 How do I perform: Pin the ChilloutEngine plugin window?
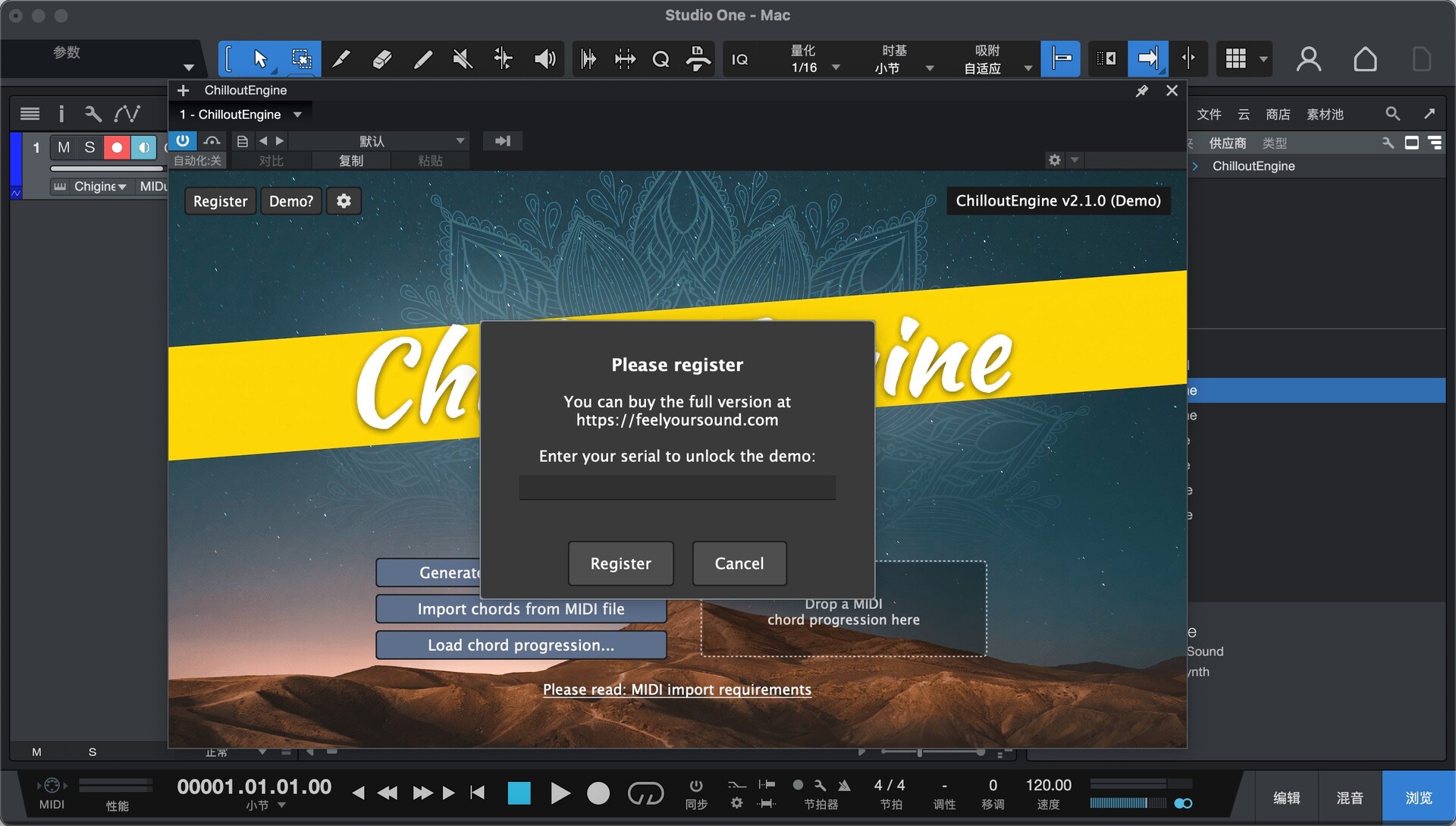pos(1141,91)
